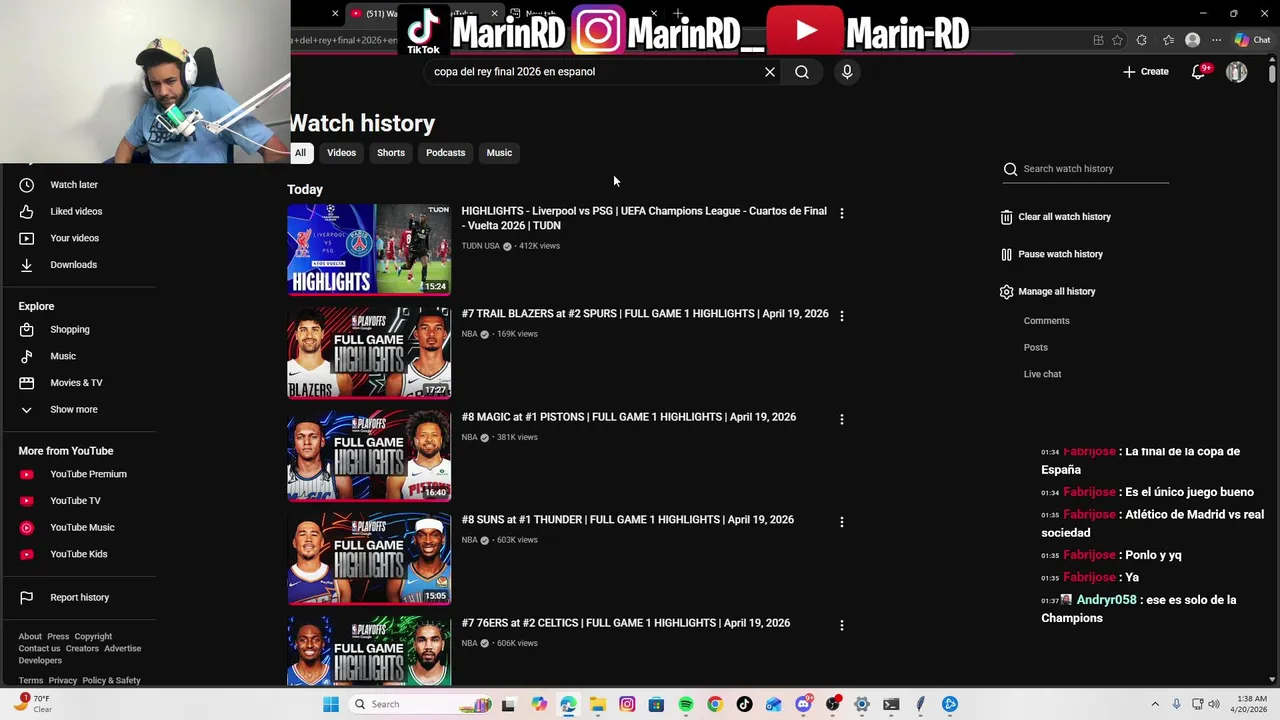Click the Report history flag icon
The height and width of the screenshot is (720, 1280).
[x=27, y=598]
